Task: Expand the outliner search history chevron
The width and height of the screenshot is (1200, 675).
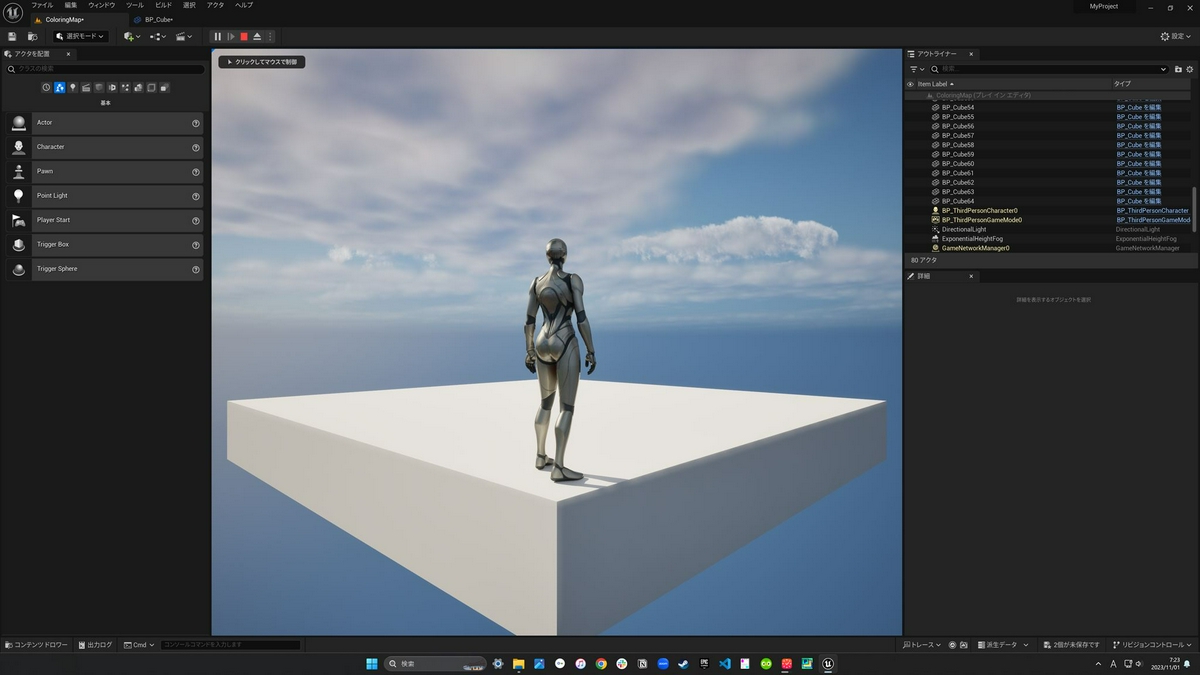Action: pos(1164,69)
